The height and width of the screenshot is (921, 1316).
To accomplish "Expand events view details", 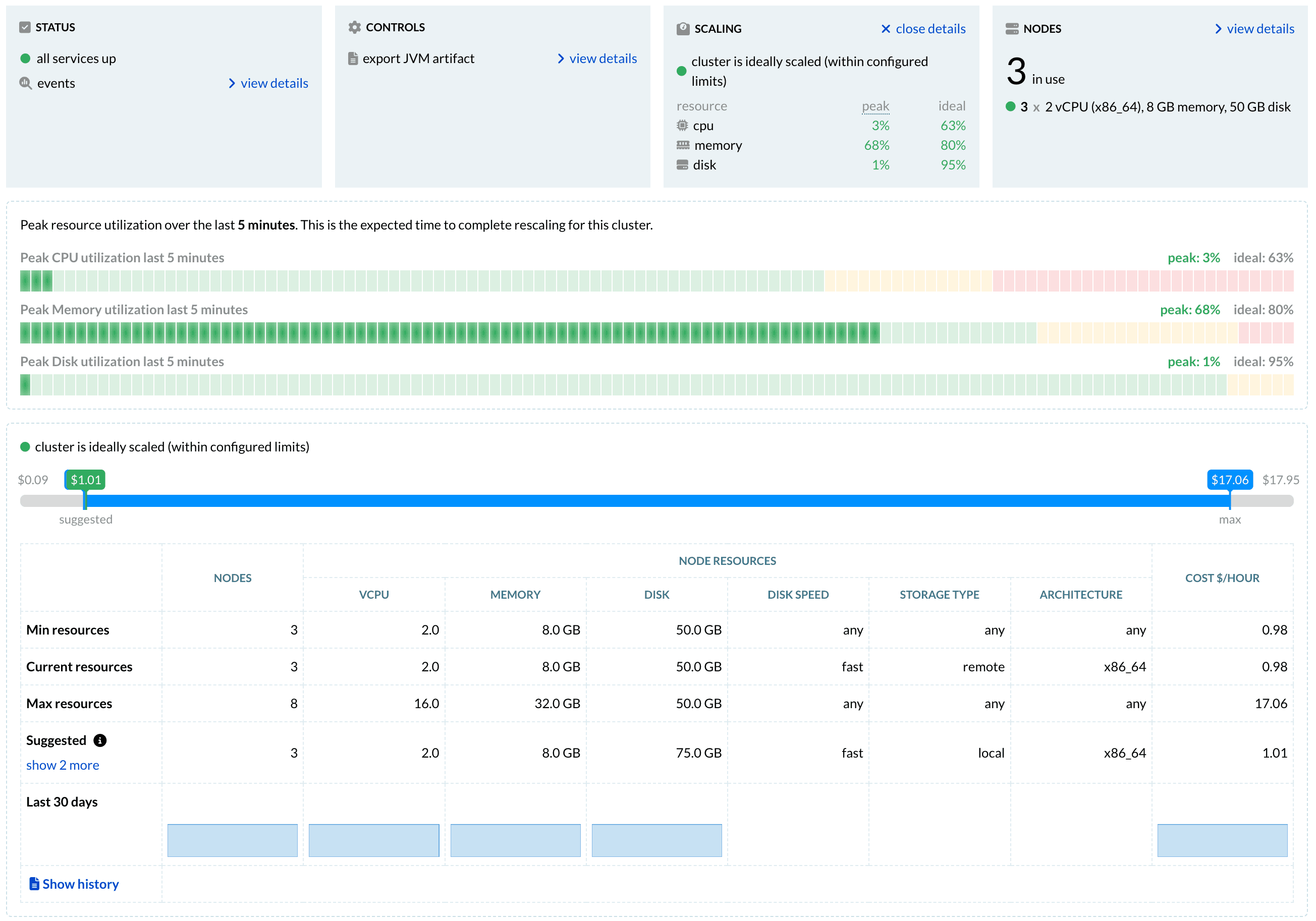I will [268, 83].
